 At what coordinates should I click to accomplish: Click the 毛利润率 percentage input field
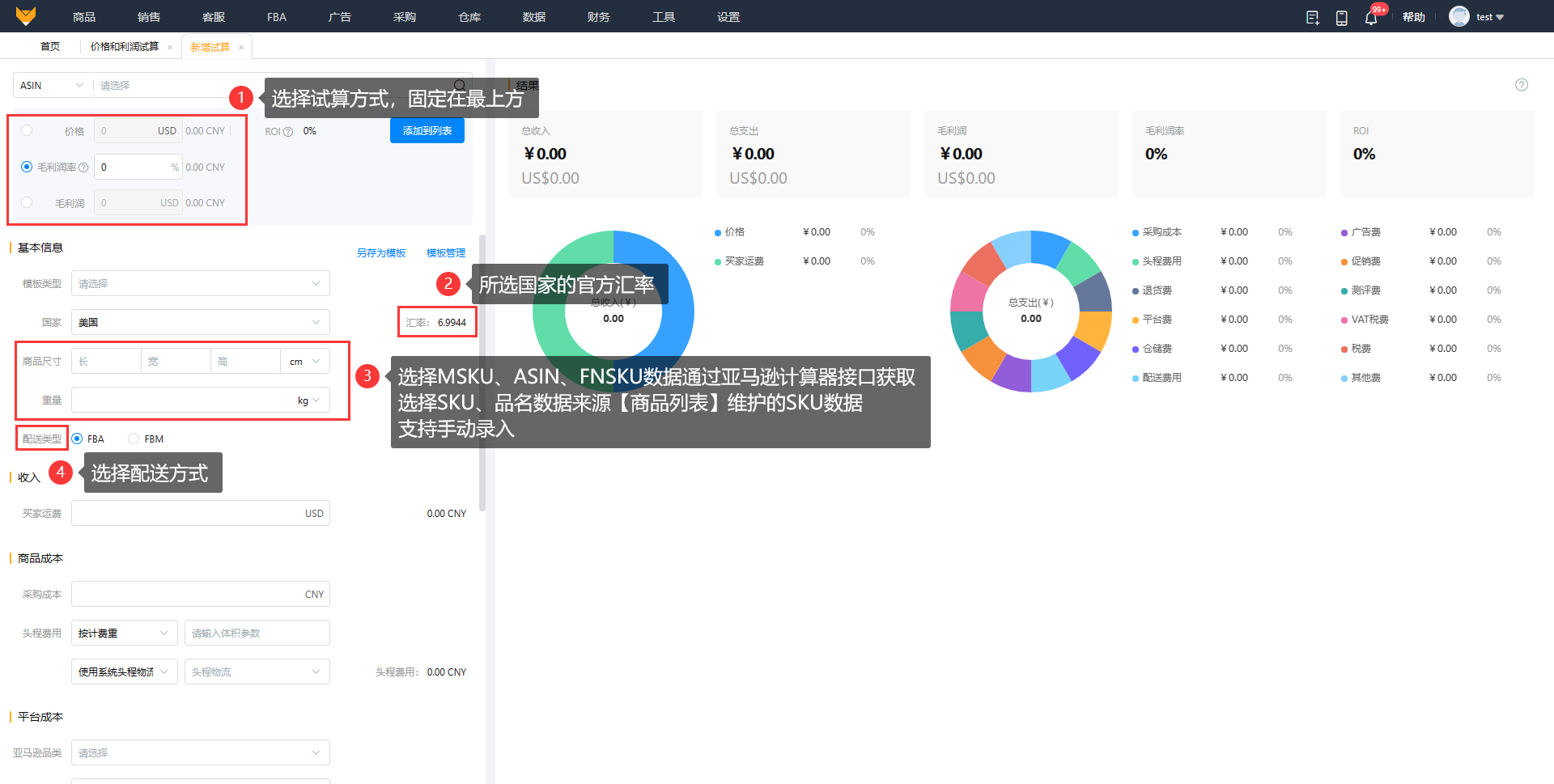click(138, 167)
